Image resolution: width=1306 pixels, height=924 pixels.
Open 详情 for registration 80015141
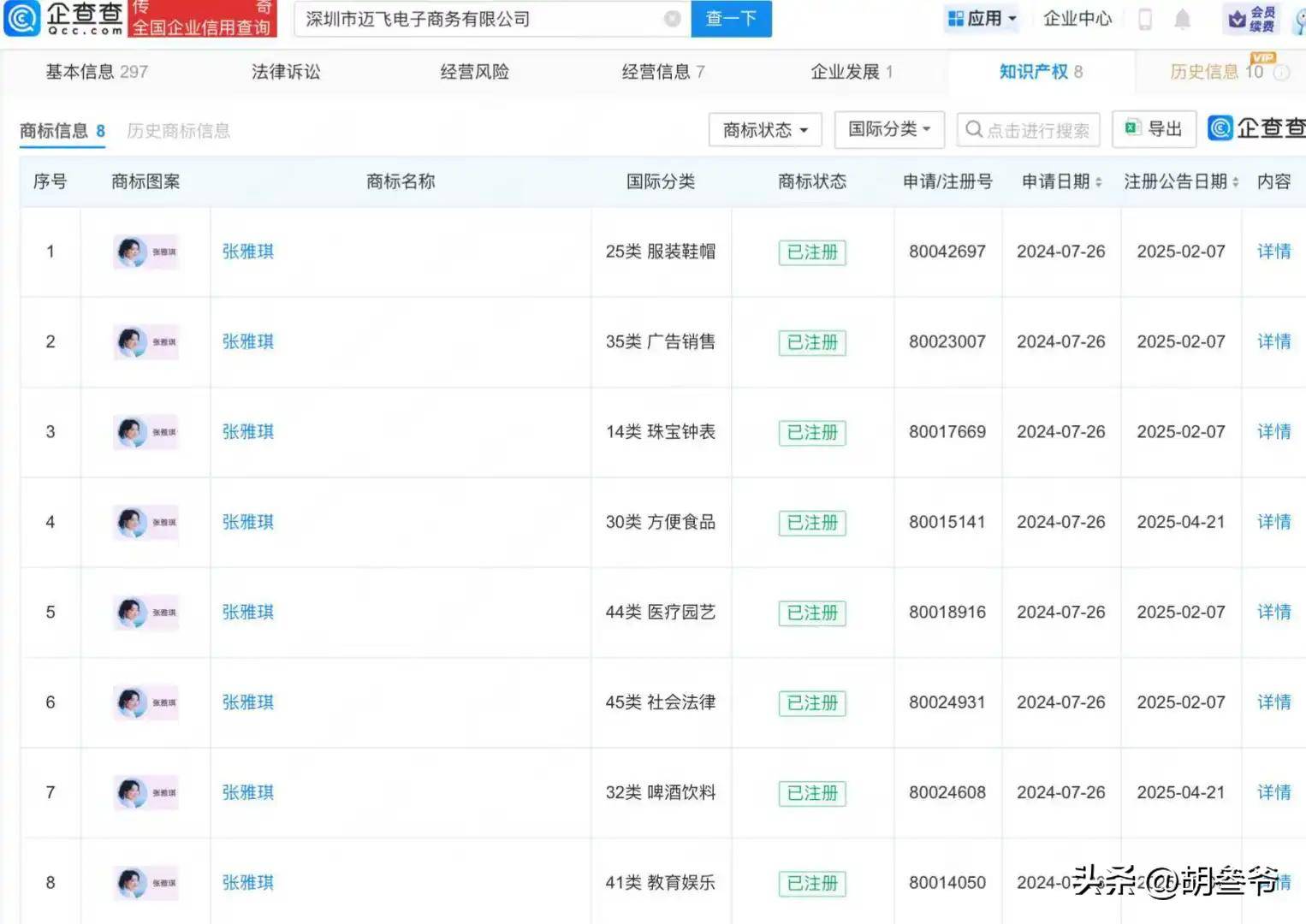(x=1273, y=522)
